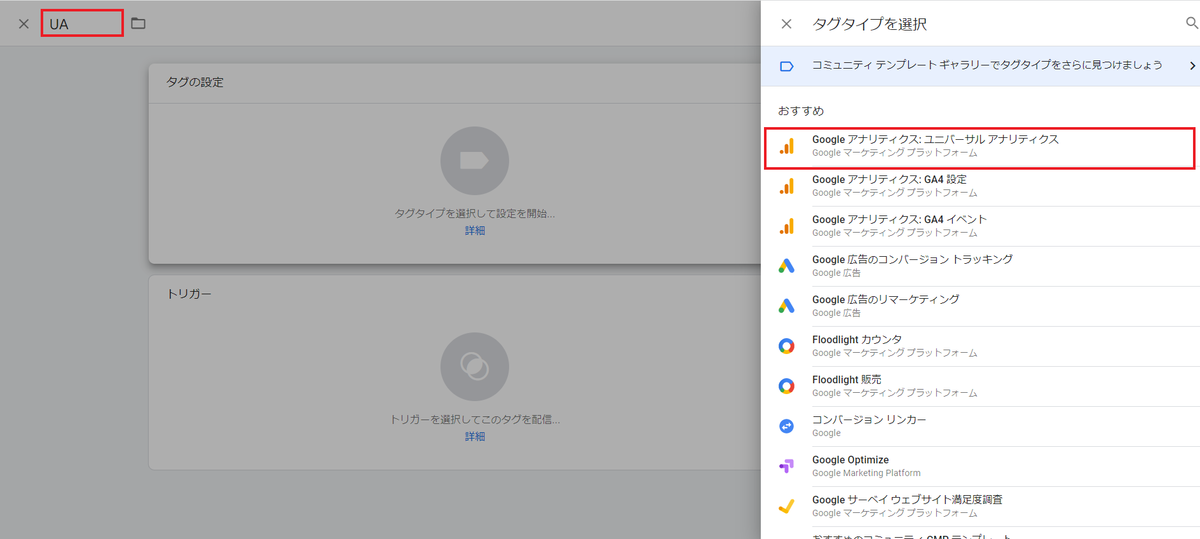
Task: Click the Google Optimize purple icon
Action: pos(787,466)
